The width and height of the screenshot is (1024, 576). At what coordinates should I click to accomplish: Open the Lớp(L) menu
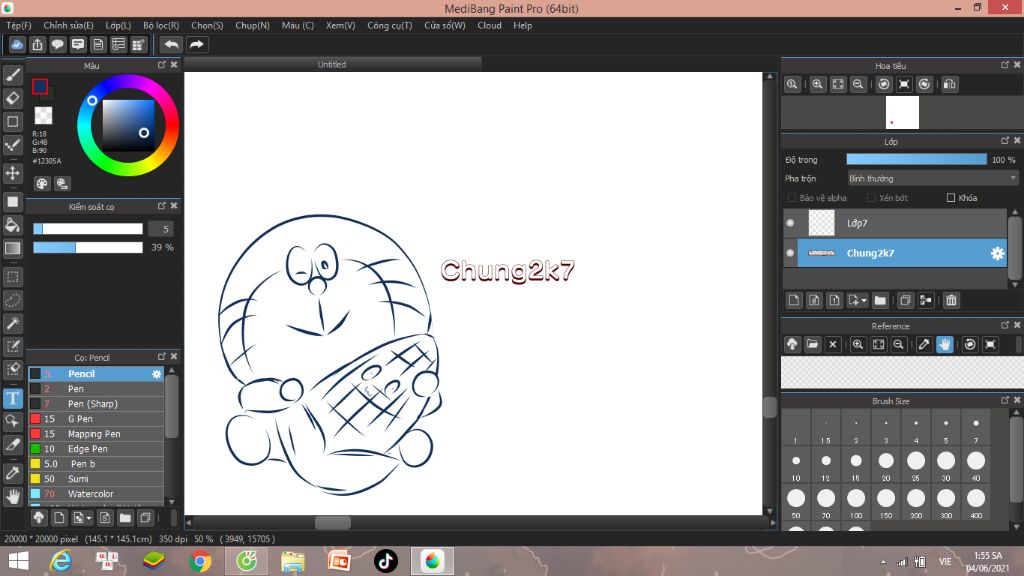118,25
